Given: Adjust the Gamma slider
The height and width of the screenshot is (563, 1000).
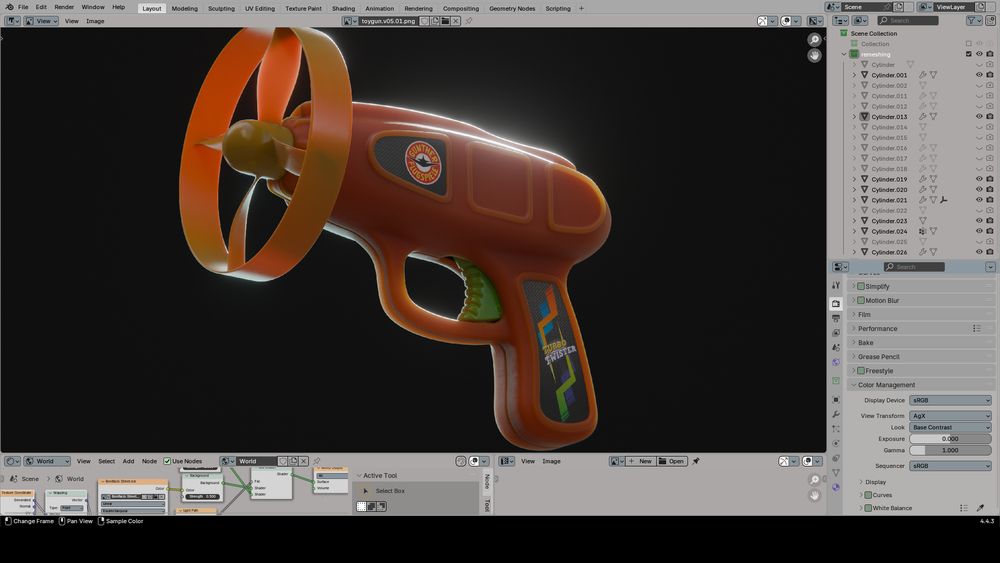Looking at the screenshot, I should coord(950,450).
